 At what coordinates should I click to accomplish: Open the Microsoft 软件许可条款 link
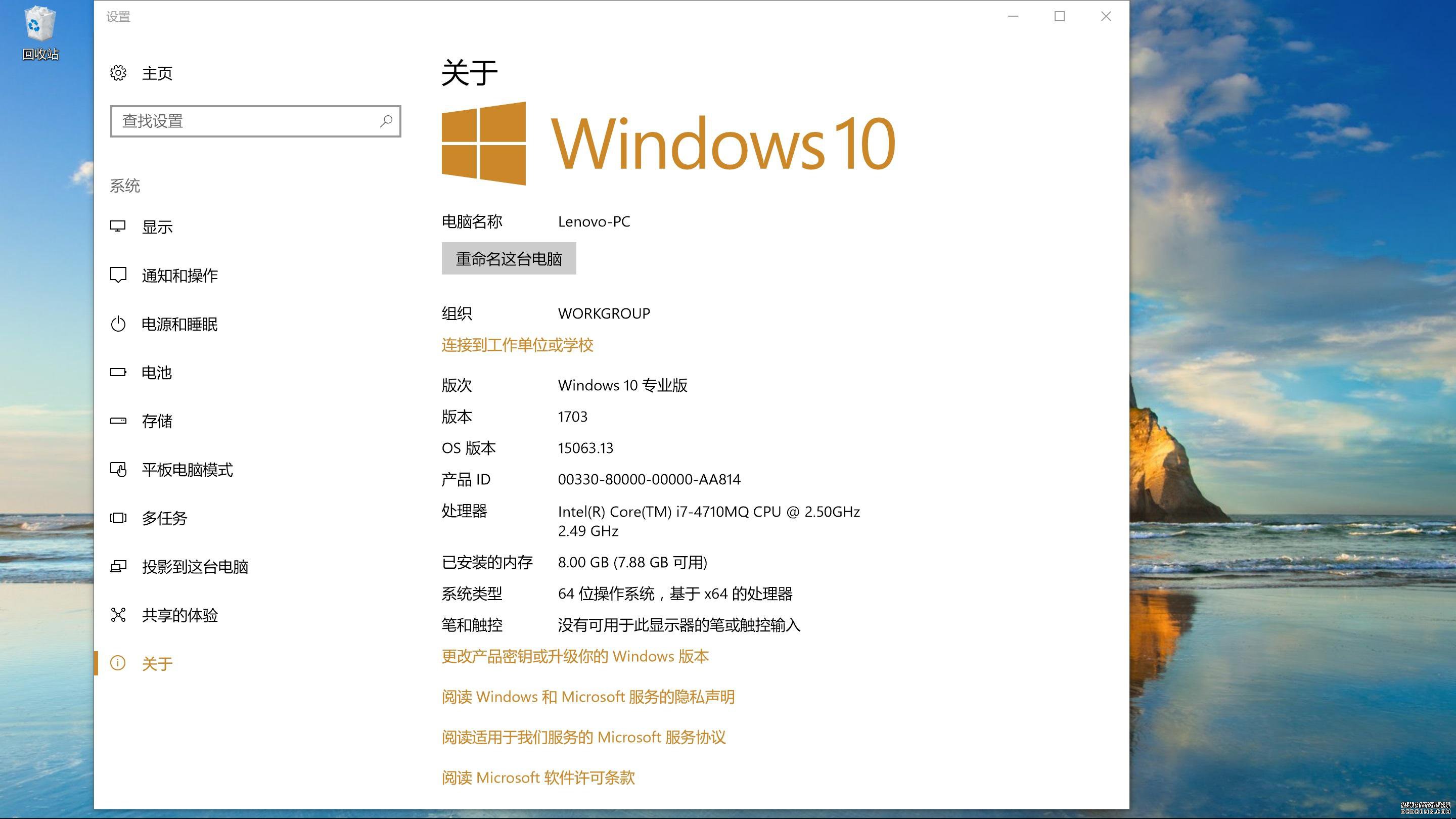(538, 778)
